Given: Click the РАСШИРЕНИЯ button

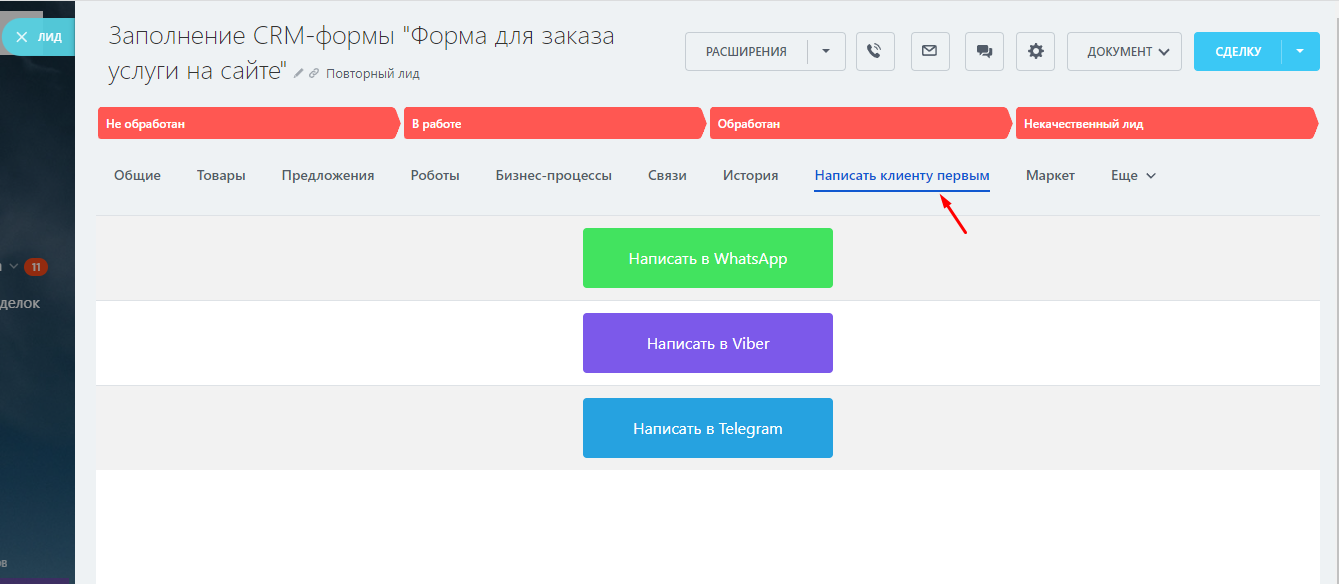Looking at the screenshot, I should (746, 51).
